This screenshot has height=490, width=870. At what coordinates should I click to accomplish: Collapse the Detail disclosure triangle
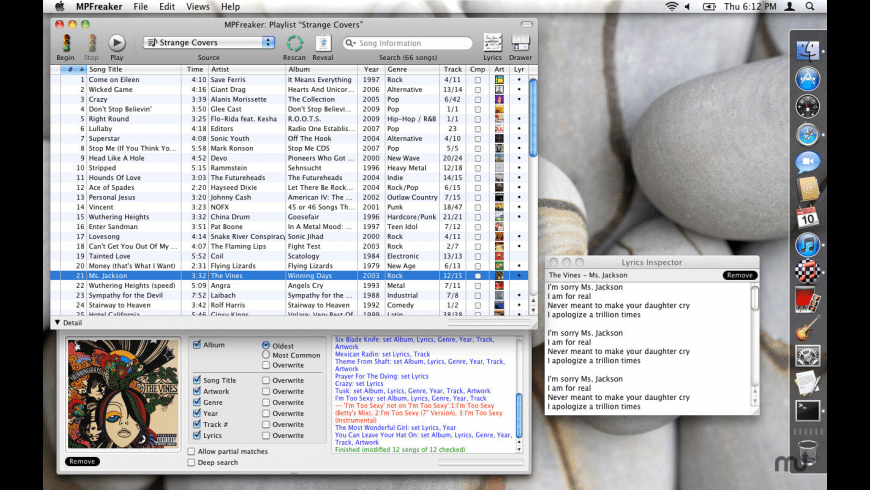tap(57, 323)
